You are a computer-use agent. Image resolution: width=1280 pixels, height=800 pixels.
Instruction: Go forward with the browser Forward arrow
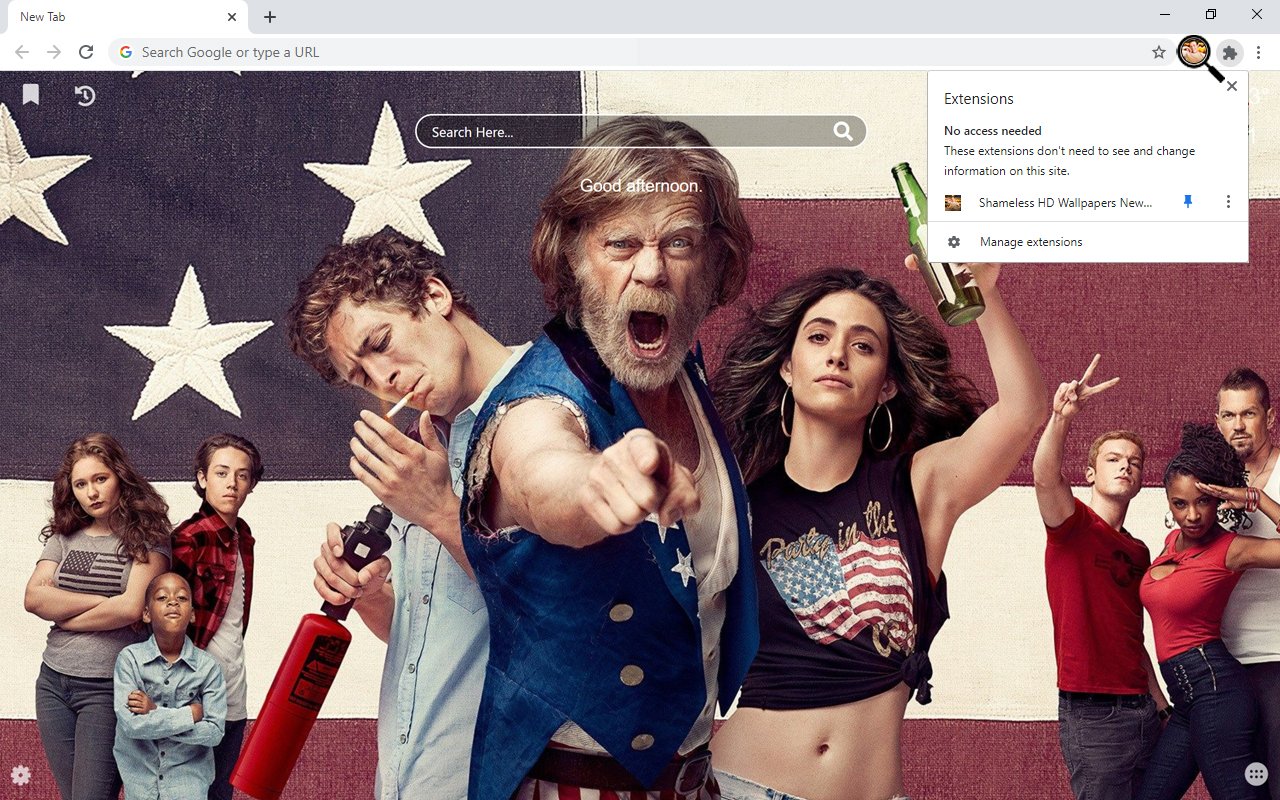click(54, 52)
